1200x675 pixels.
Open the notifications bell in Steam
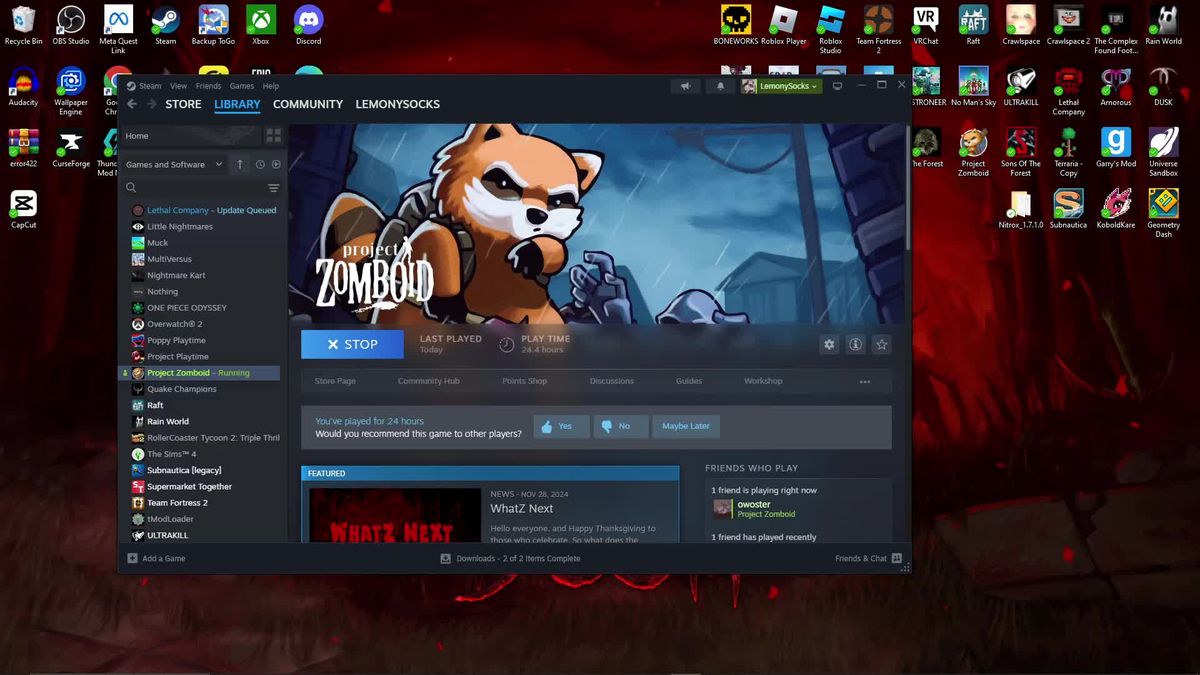720,86
